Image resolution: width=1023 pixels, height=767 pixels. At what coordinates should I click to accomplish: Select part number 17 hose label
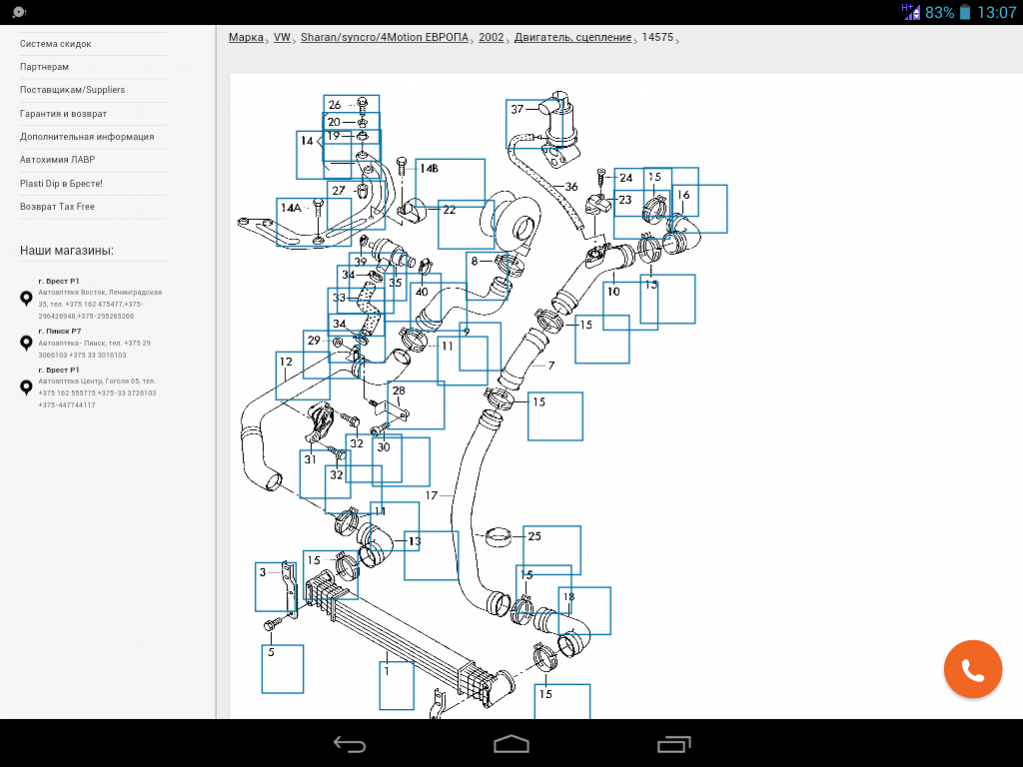pos(432,495)
